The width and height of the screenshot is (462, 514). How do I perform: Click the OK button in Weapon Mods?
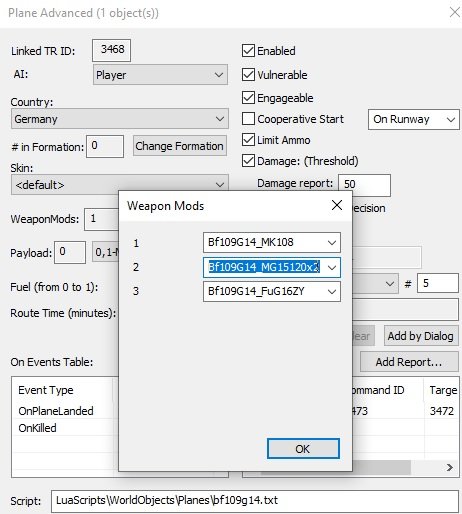click(x=303, y=449)
